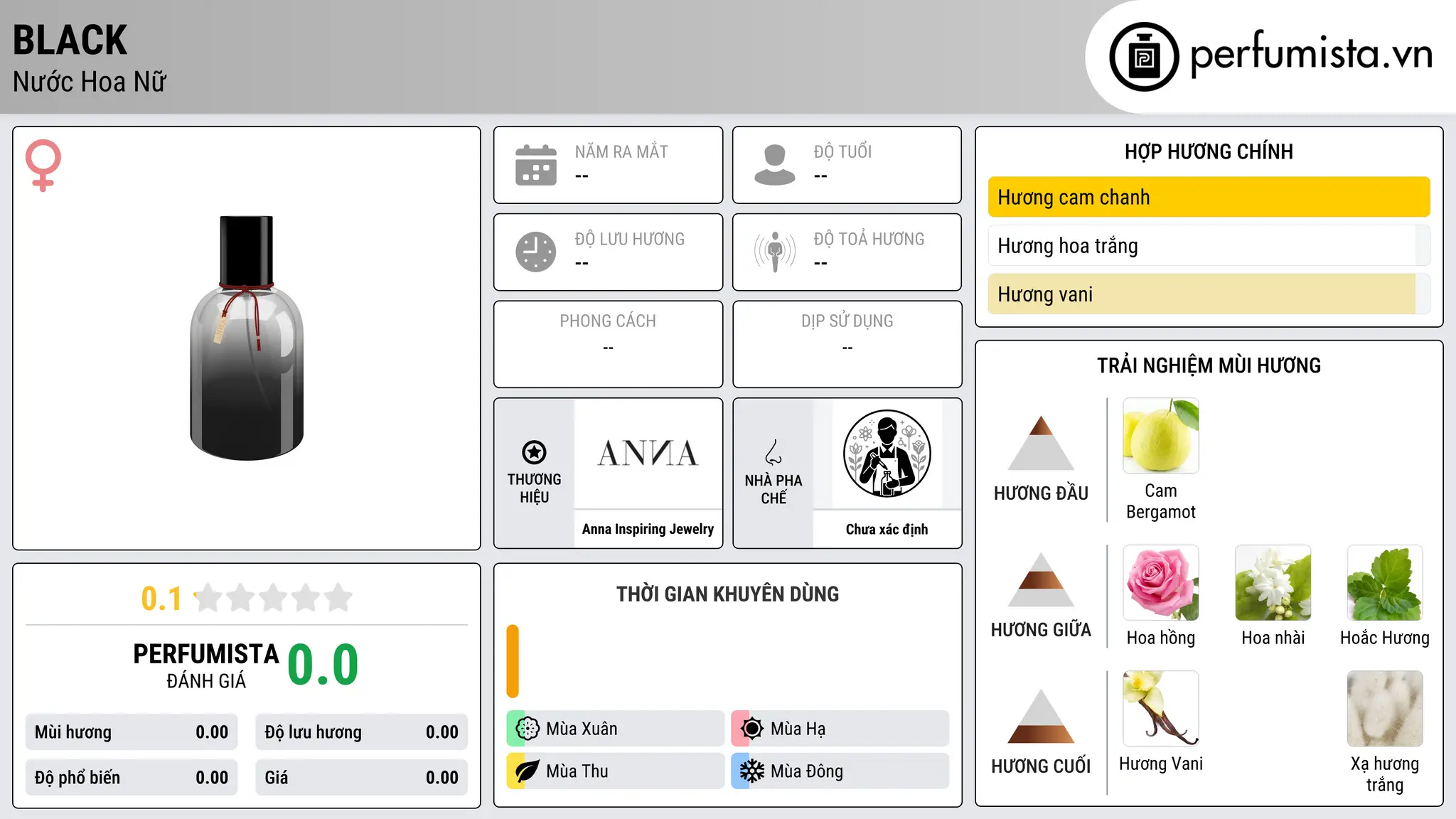
Task: Select the Mùa Thu season label
Action: coord(577,771)
